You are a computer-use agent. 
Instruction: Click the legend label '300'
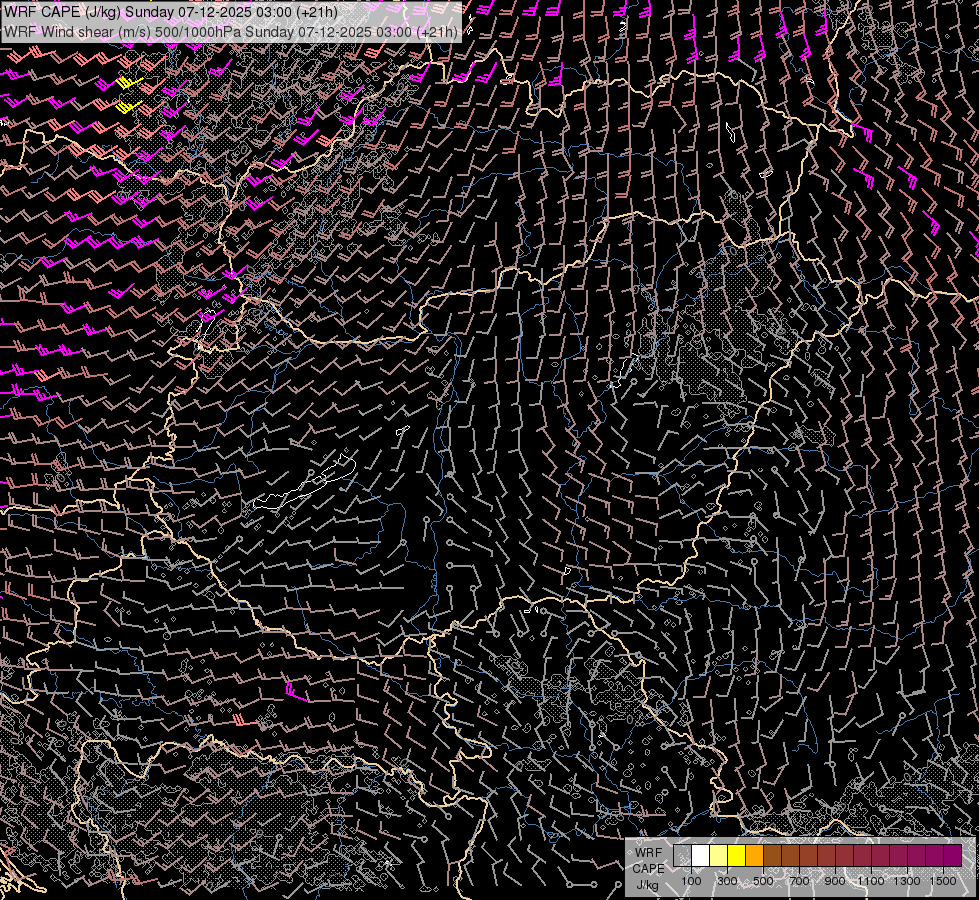(727, 881)
